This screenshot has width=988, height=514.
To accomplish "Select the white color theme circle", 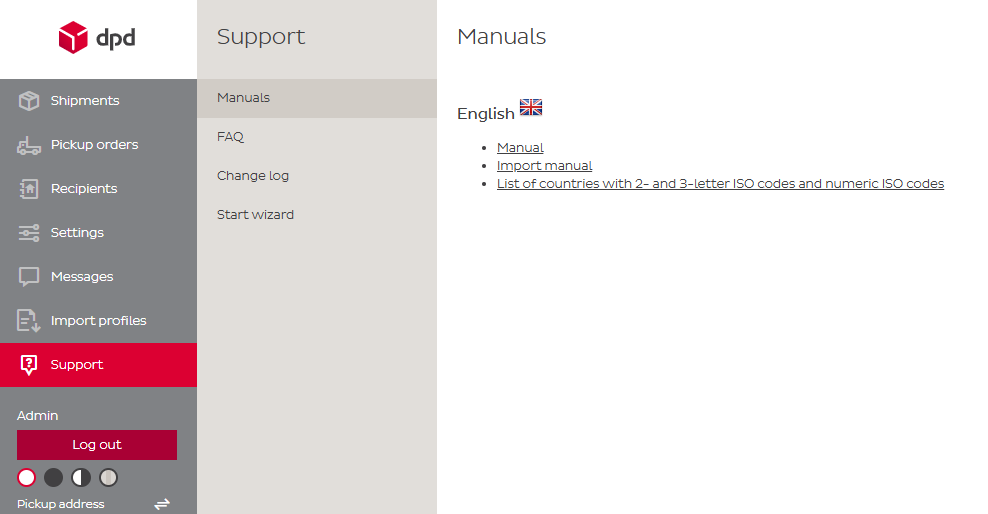I will tap(26, 478).
